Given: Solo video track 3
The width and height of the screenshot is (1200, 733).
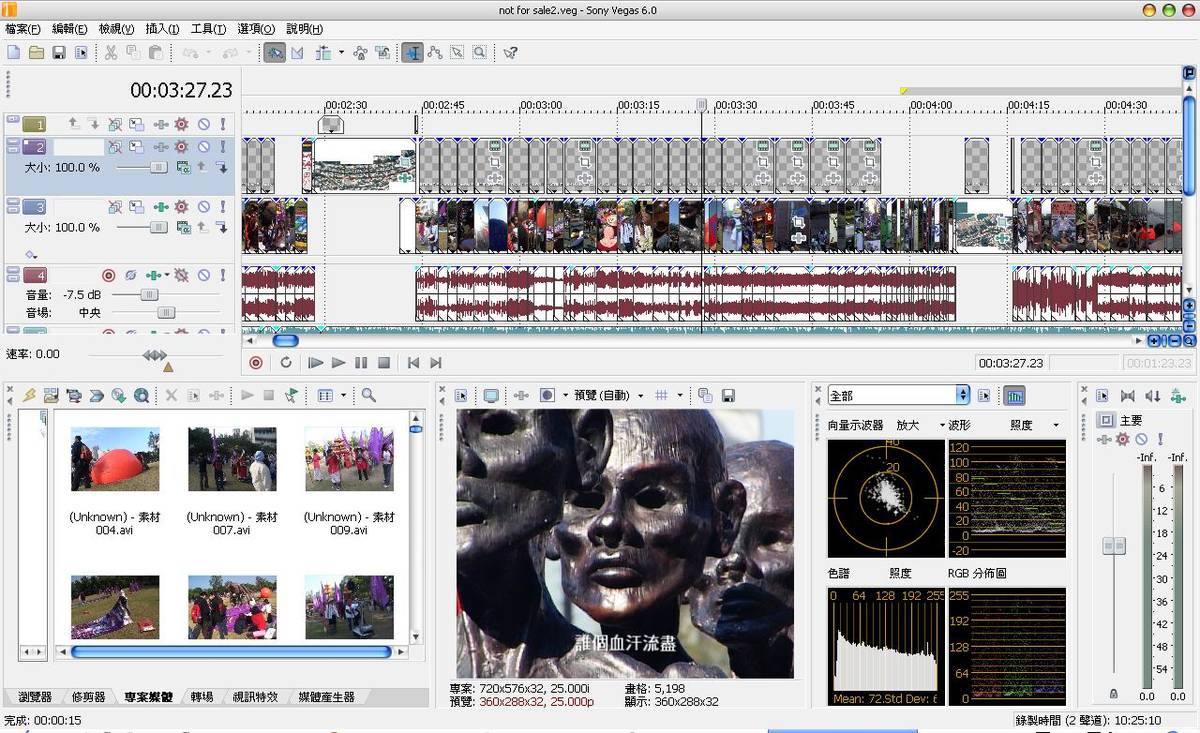Looking at the screenshot, I should pos(222,207).
